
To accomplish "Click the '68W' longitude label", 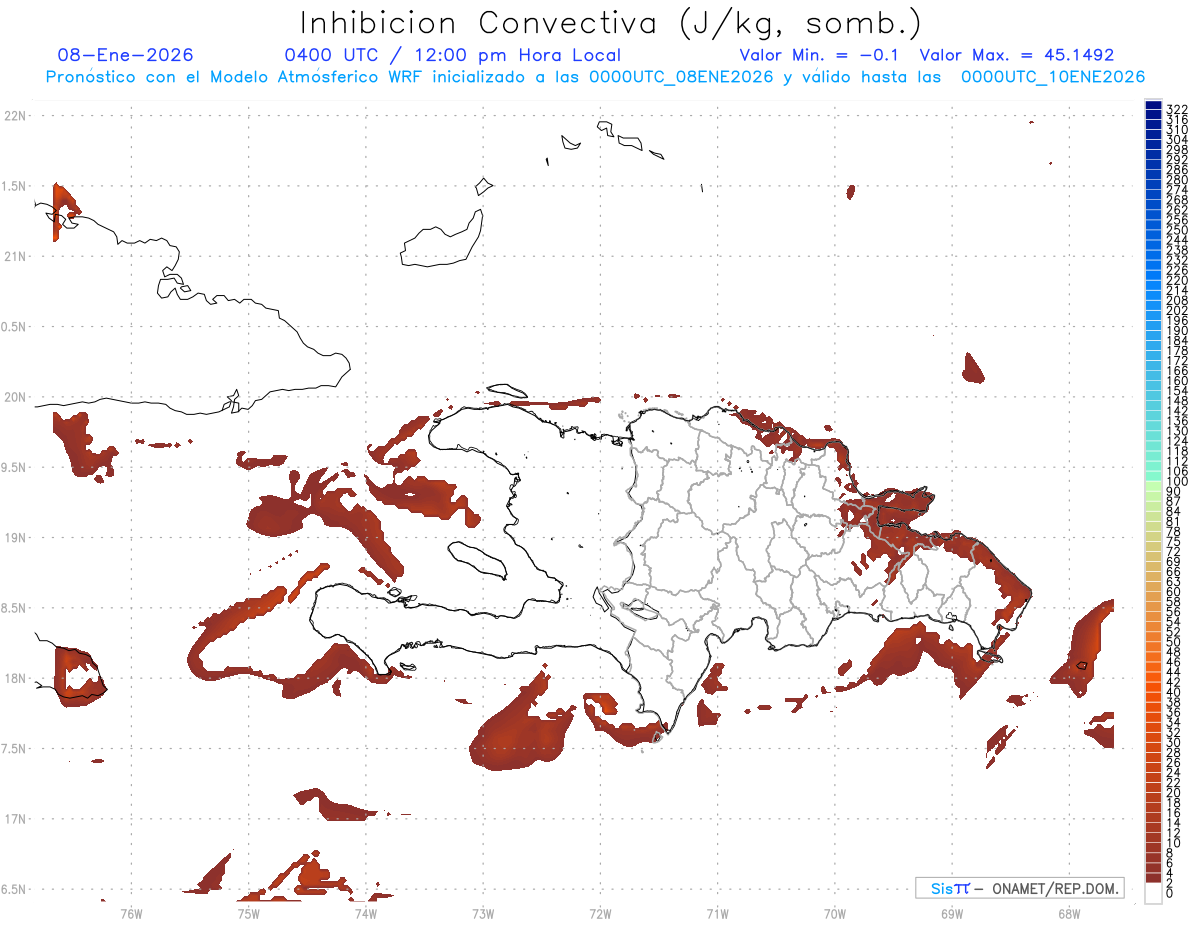I will tap(1069, 912).
